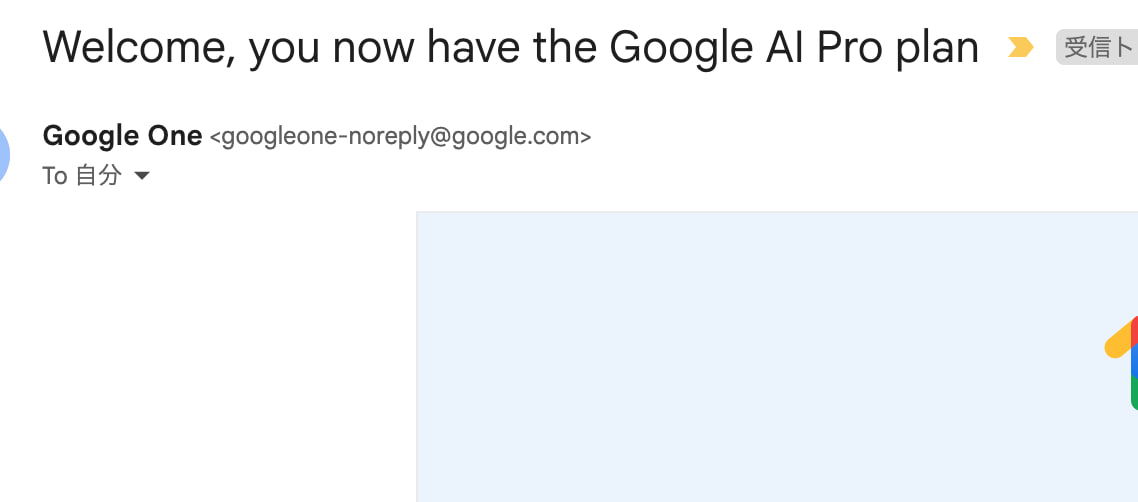Screen dimensions: 1138x502
Task: Click the word One in sender name
Action: tap(179, 136)
